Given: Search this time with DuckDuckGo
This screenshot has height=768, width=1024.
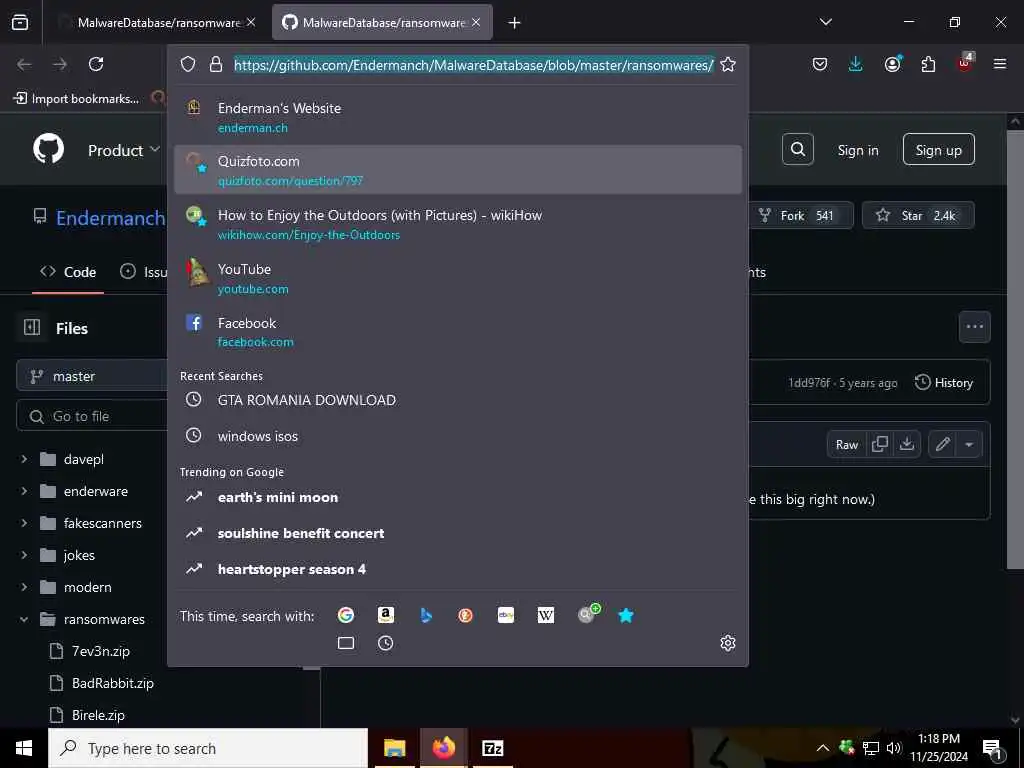Looking at the screenshot, I should (x=466, y=615).
